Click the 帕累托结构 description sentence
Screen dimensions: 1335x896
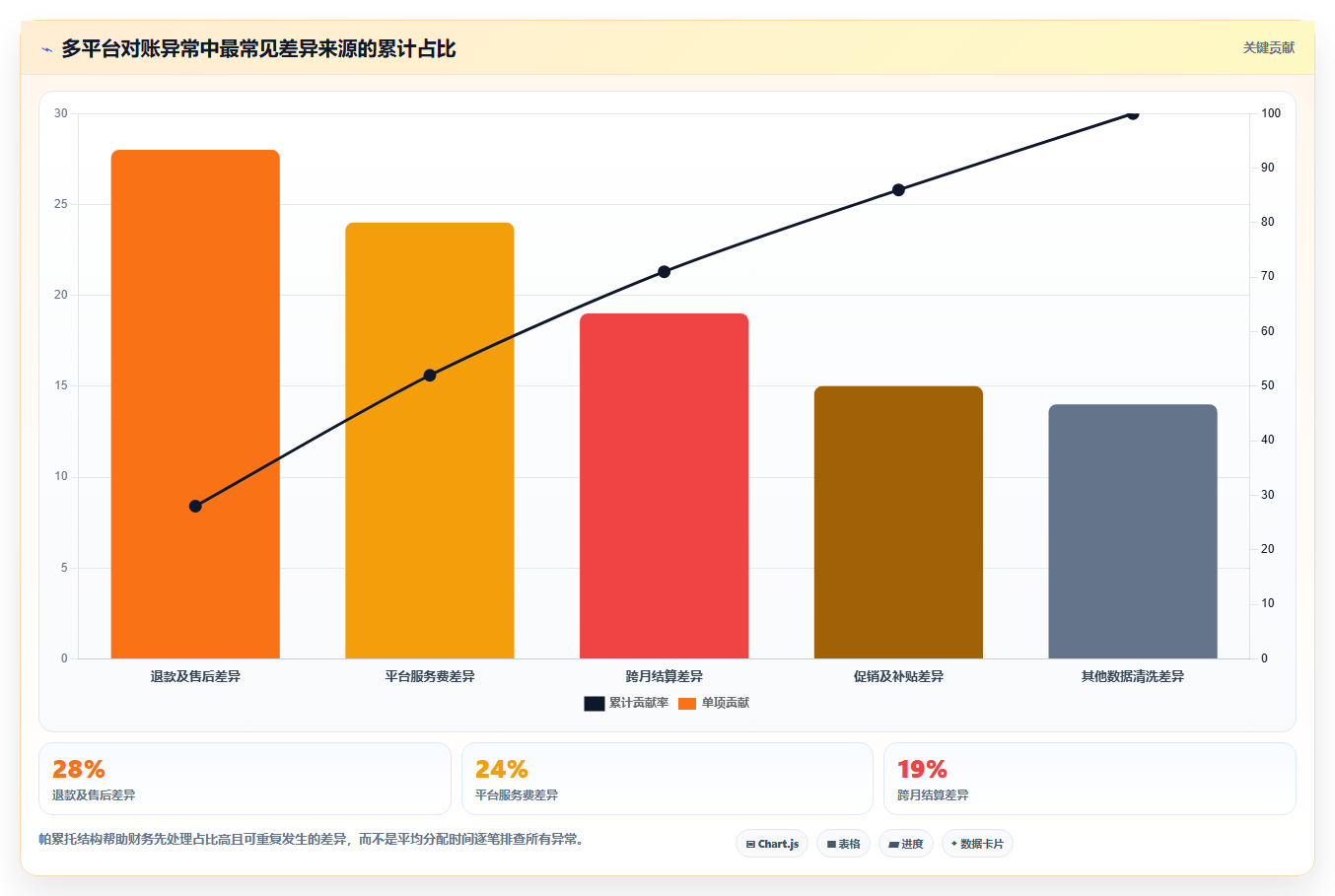tap(312, 840)
